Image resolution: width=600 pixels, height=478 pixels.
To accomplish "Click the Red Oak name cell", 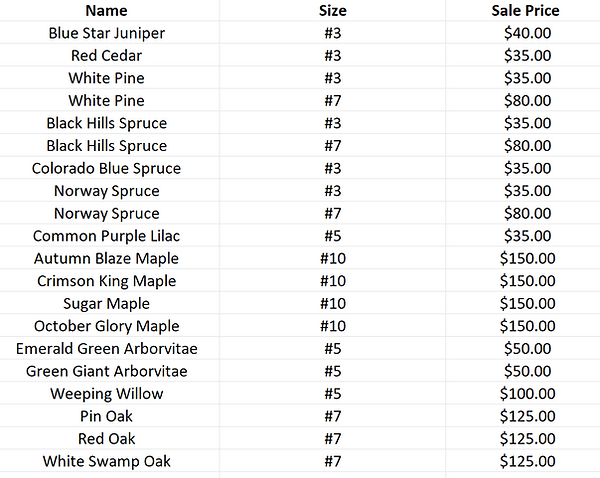I will pos(106,438).
